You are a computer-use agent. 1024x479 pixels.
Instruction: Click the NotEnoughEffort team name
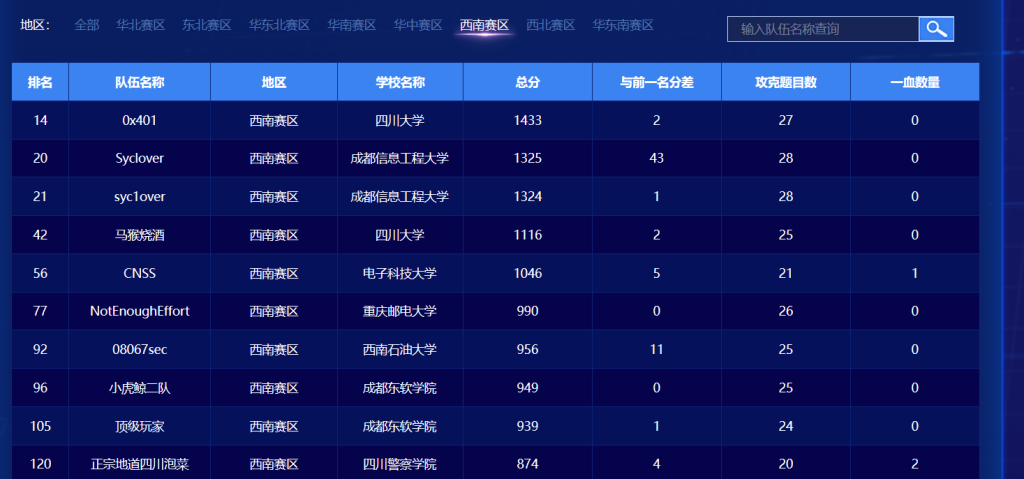(x=139, y=311)
